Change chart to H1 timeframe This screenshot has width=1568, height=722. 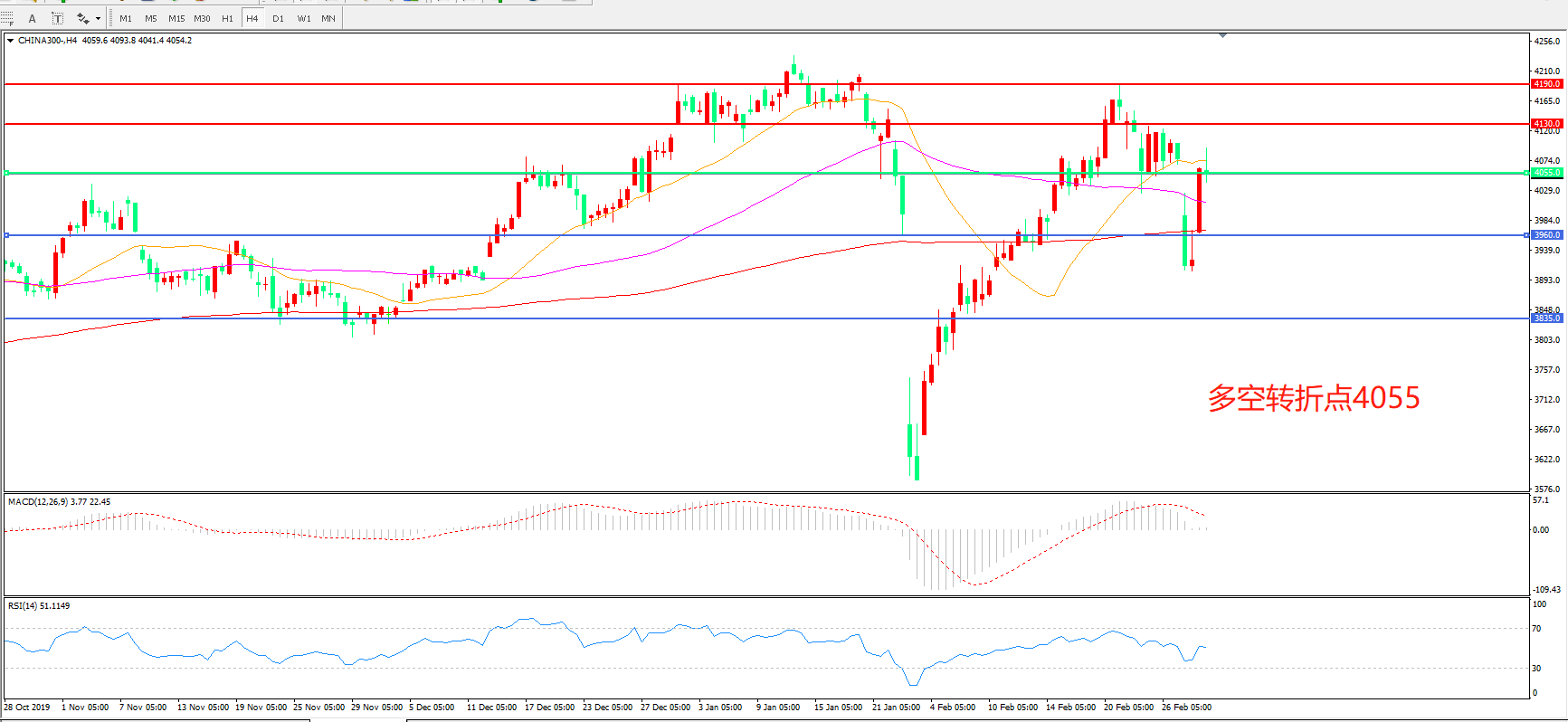[227, 18]
